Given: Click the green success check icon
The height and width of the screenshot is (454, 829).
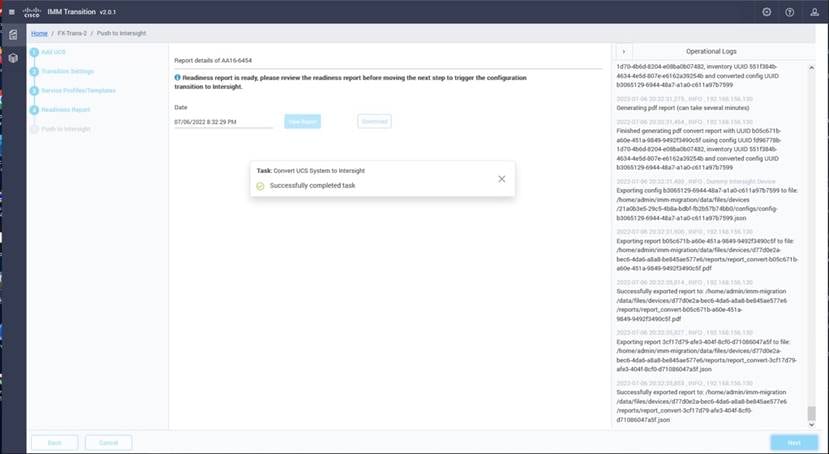Looking at the screenshot, I should [260, 186].
